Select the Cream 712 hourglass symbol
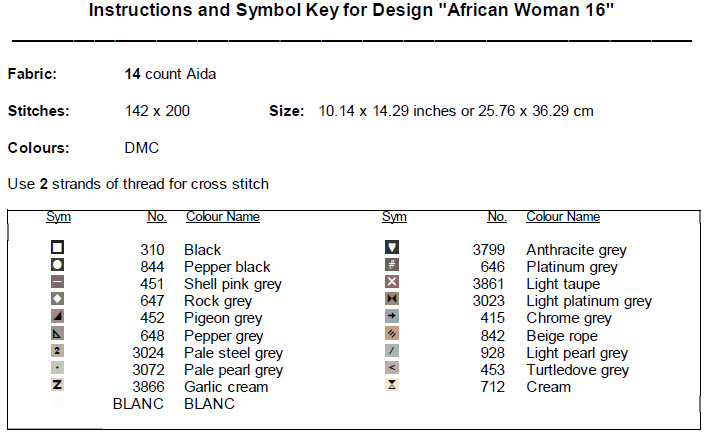Image resolution: width=709 pixels, height=435 pixels. click(392, 386)
